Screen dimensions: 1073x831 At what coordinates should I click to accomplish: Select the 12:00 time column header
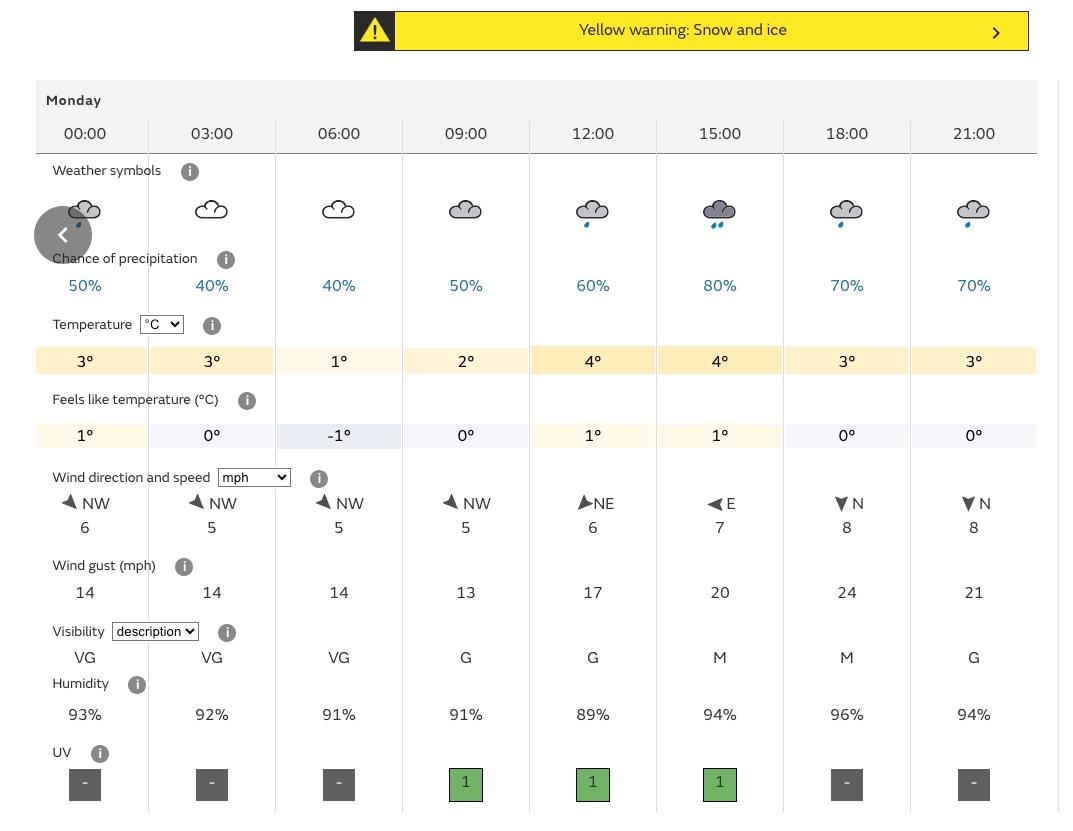(593, 134)
